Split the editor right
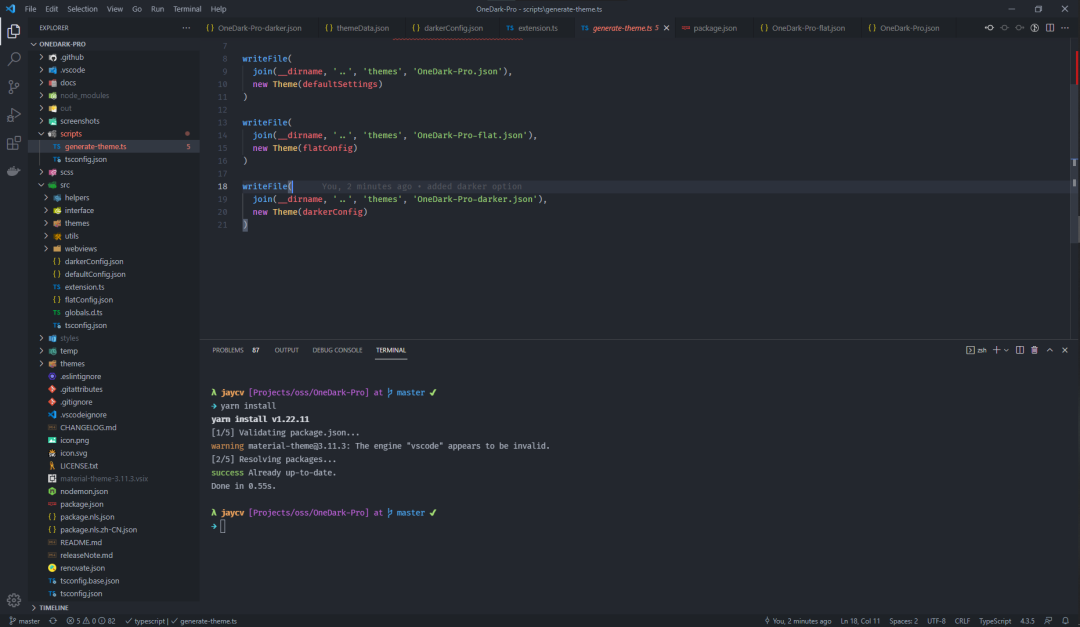The width and height of the screenshot is (1080, 627). point(1050,28)
